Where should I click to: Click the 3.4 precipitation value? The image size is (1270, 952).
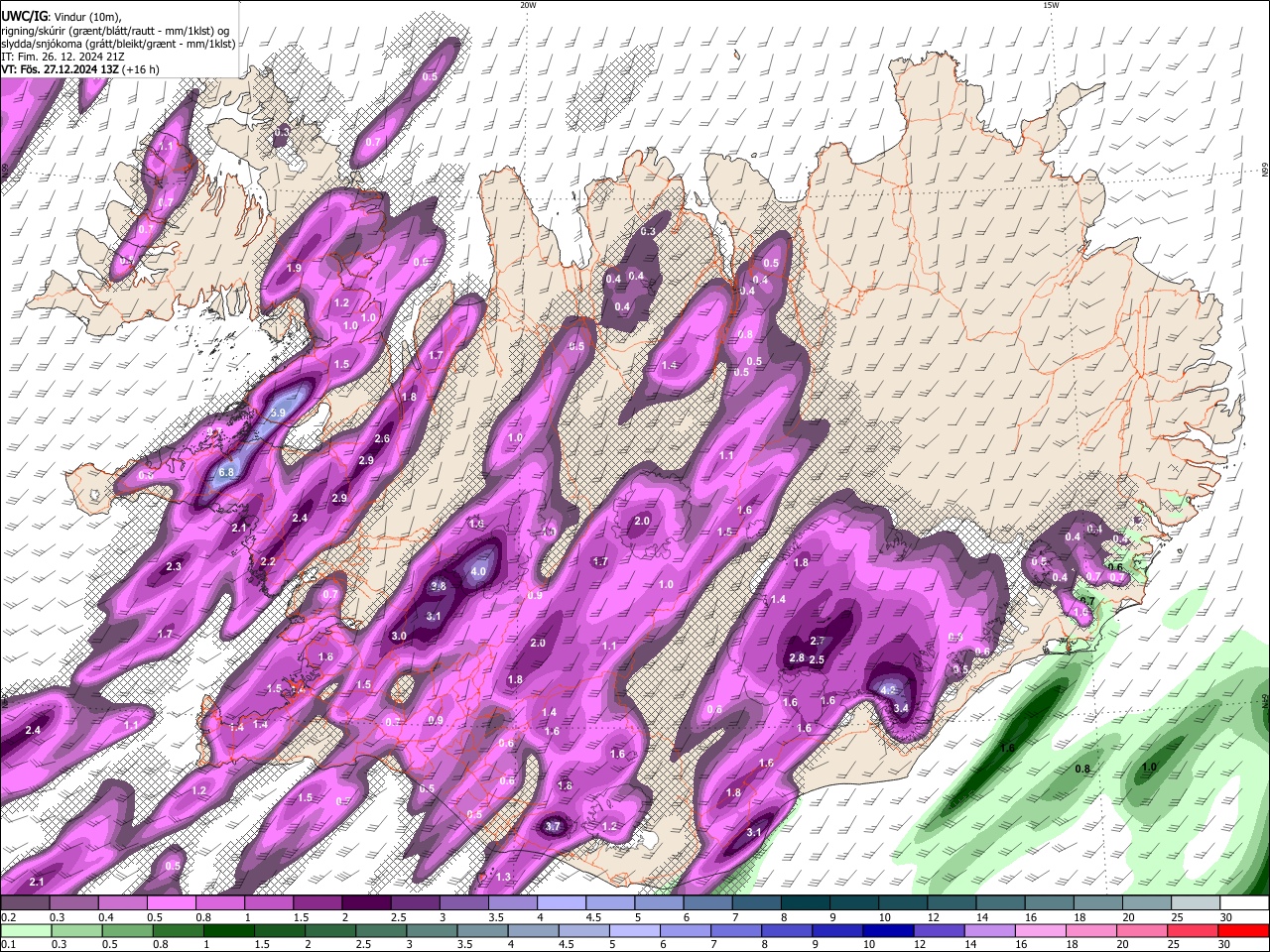pos(901,708)
